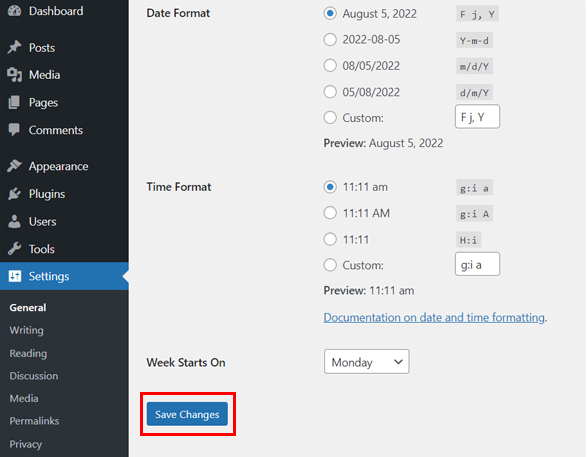Click the Dashboard gauge icon
Image resolution: width=587 pixels, height=457 pixels.
tap(15, 11)
